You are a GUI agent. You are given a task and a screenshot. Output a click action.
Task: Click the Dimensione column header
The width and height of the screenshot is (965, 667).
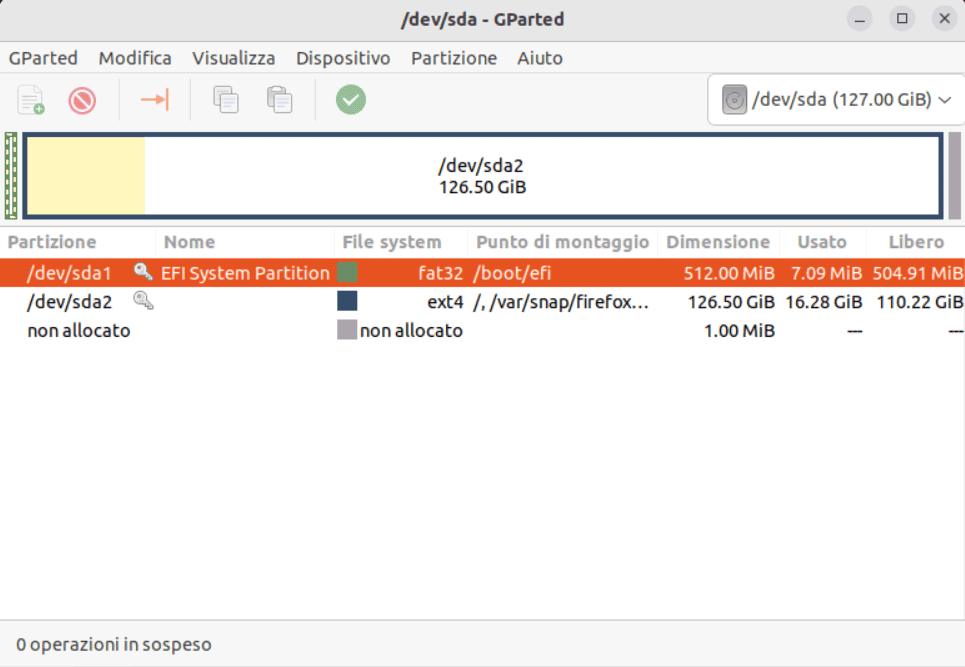(718, 242)
